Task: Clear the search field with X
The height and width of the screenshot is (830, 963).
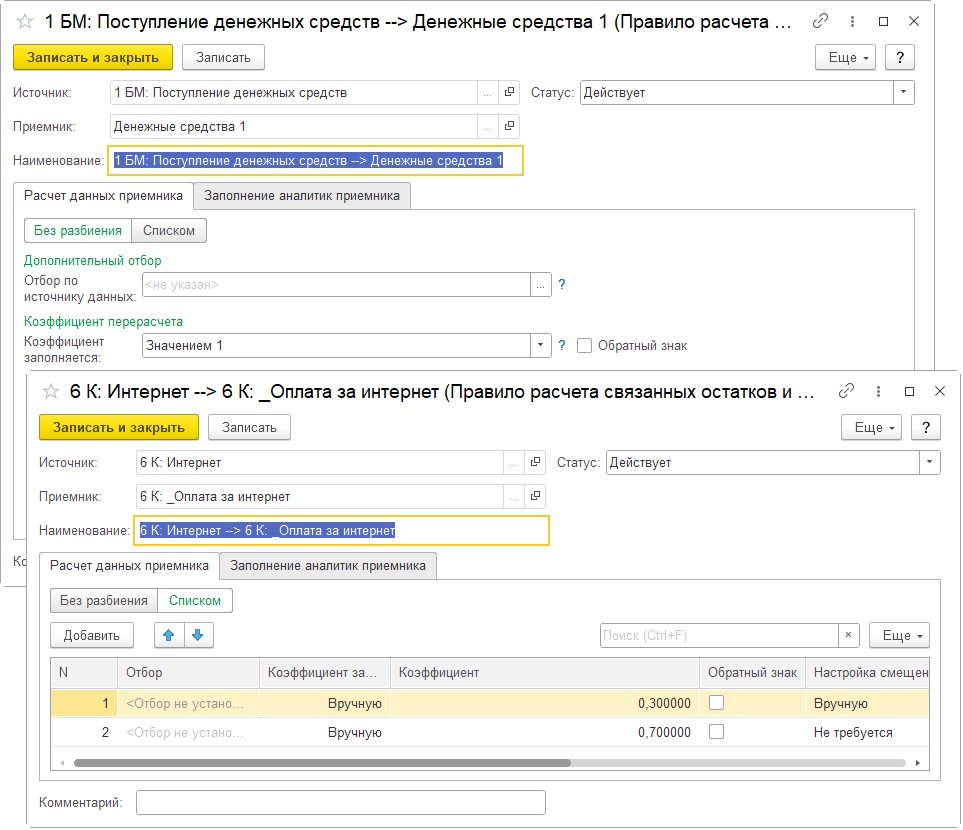Action: pyautogui.click(x=849, y=635)
